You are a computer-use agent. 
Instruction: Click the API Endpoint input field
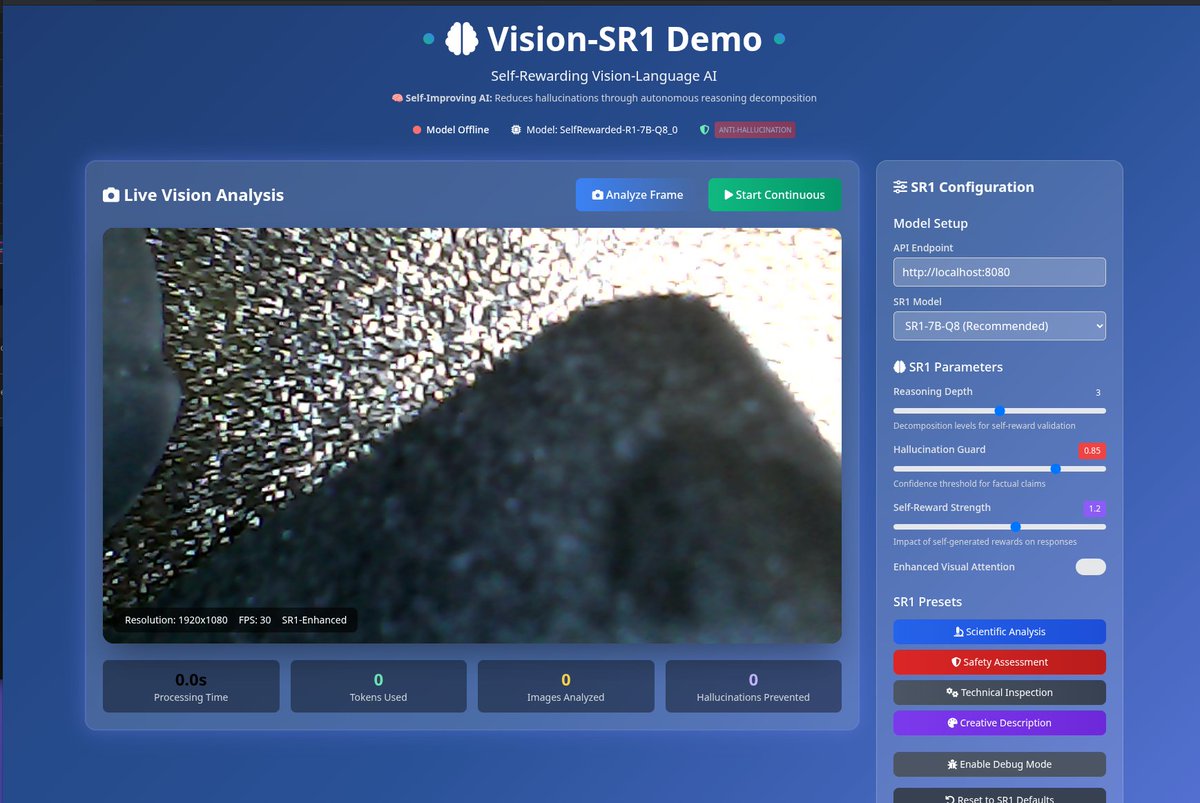tap(999, 272)
